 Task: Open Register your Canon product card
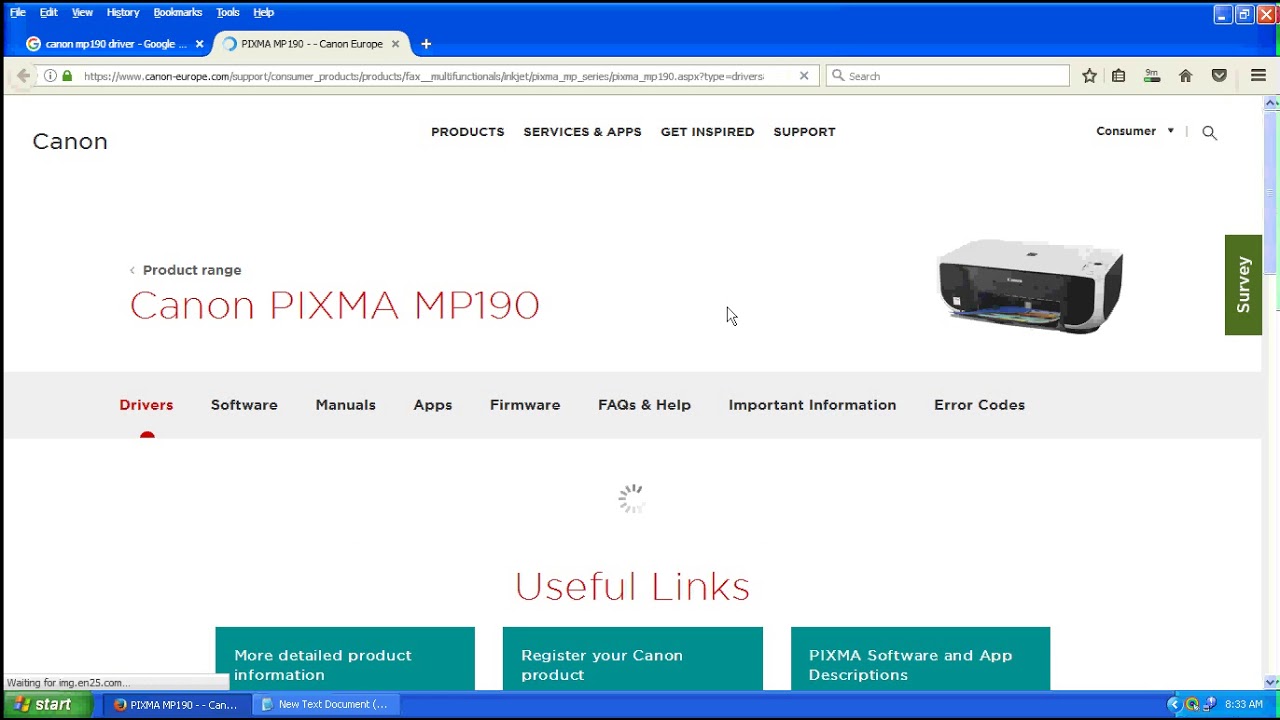coord(632,658)
